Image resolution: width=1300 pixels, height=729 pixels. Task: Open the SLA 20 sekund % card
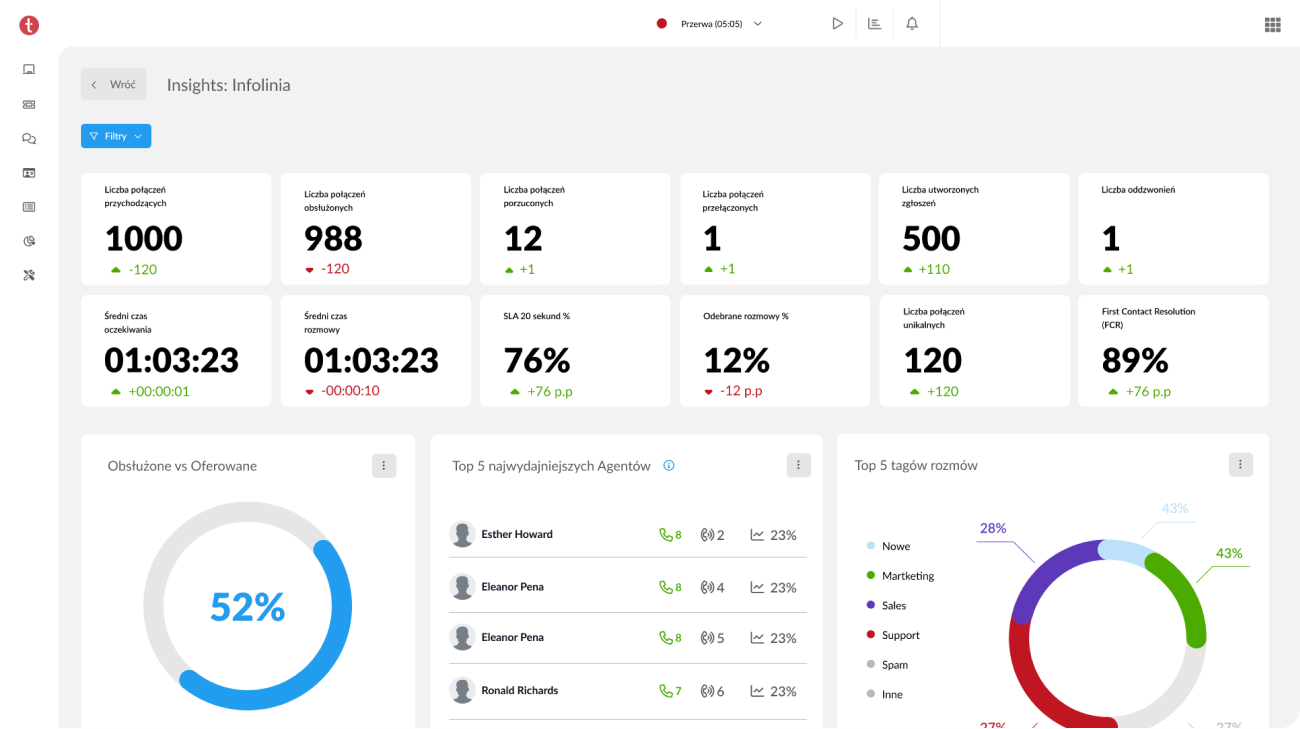575,351
